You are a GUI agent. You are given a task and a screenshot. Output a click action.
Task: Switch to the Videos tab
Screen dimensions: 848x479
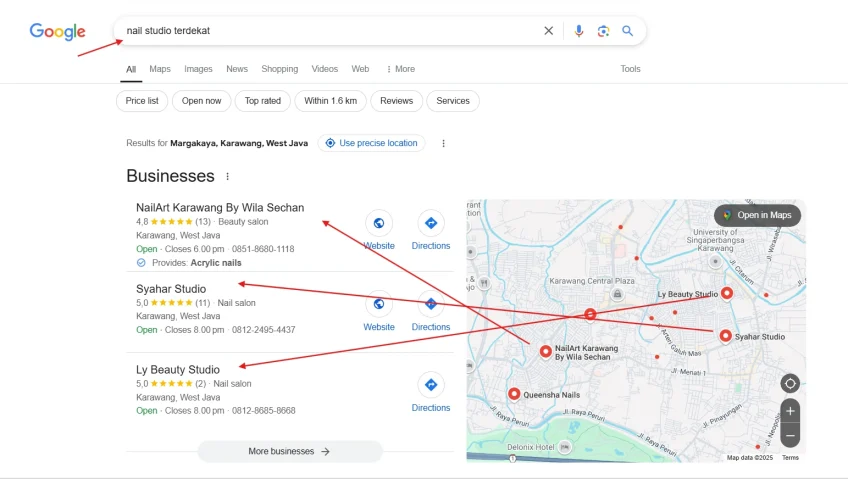[324, 69]
